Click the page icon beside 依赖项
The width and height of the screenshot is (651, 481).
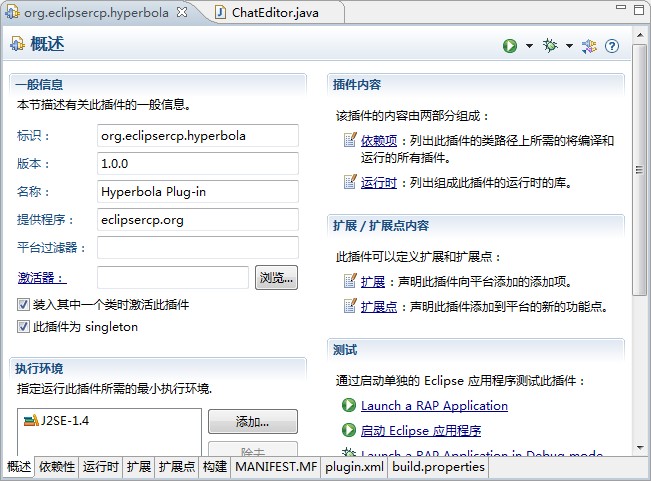pyautogui.click(x=350, y=140)
